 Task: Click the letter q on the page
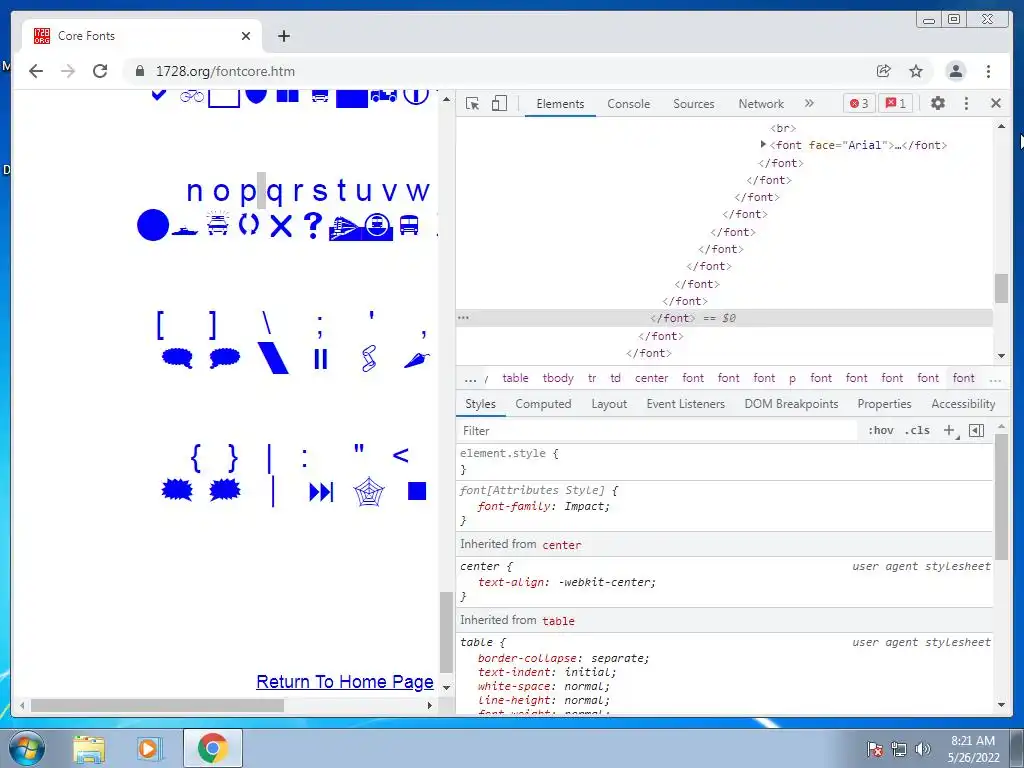tap(276, 191)
